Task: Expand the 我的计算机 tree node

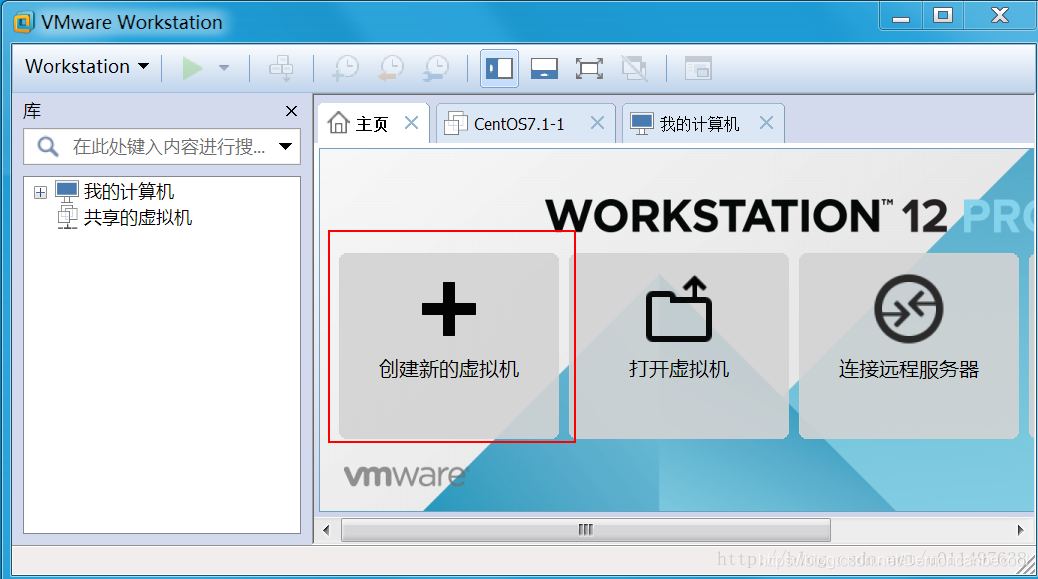Action: tap(40, 193)
